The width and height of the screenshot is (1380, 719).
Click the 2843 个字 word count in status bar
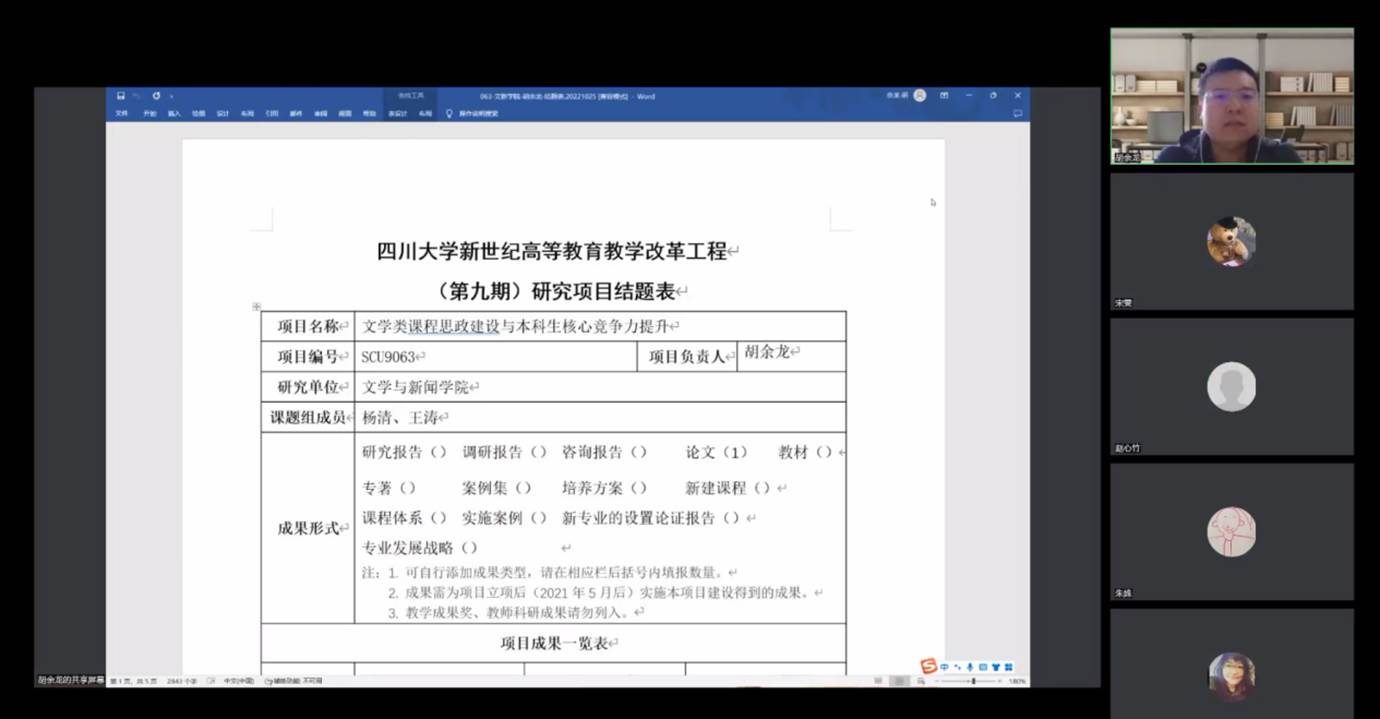182,681
